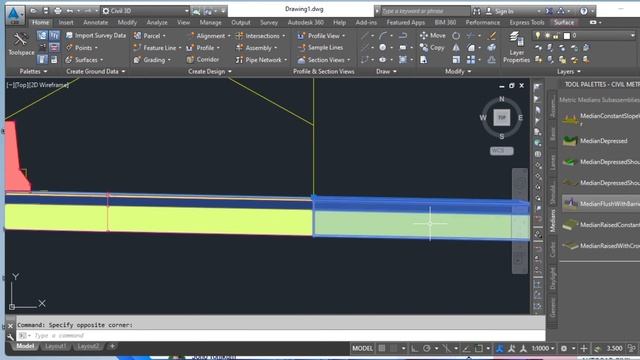Open the layer name dropdown list

click(632, 36)
